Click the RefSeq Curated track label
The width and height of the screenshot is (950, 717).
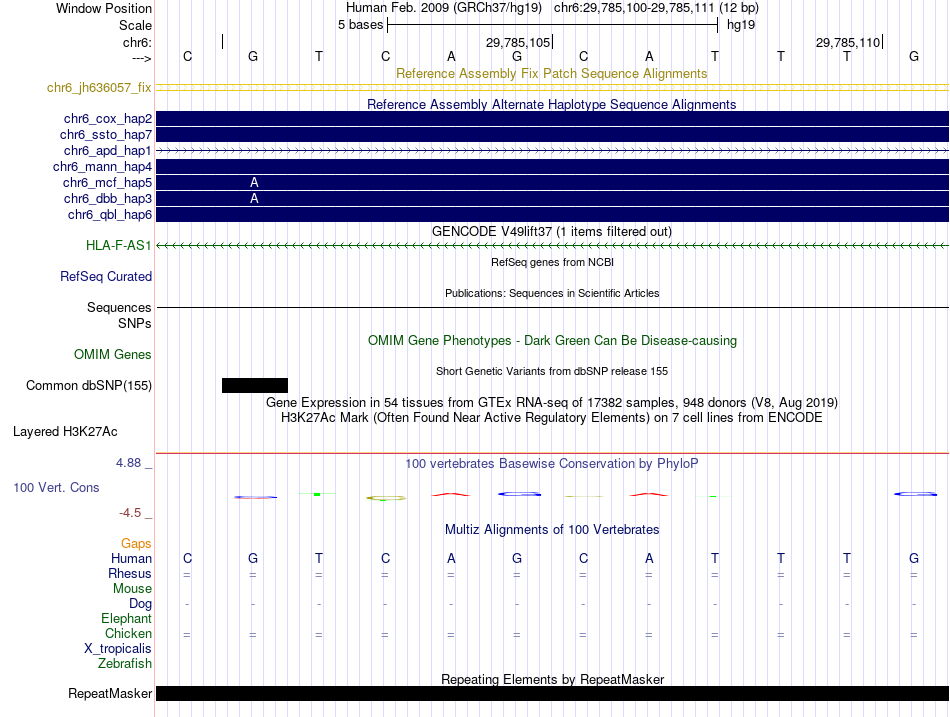(105, 276)
